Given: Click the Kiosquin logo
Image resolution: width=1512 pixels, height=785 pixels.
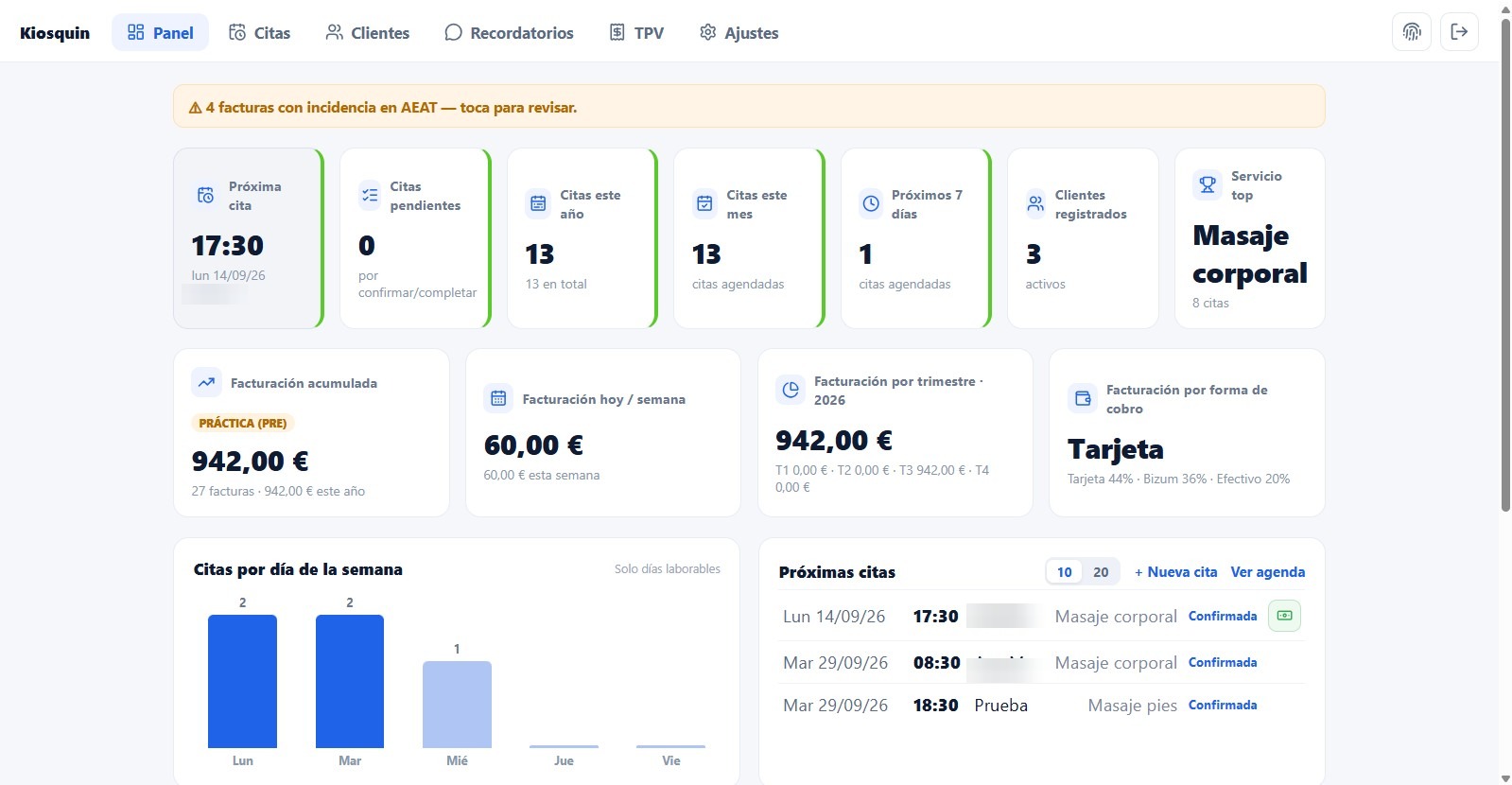Looking at the screenshot, I should pos(55,33).
